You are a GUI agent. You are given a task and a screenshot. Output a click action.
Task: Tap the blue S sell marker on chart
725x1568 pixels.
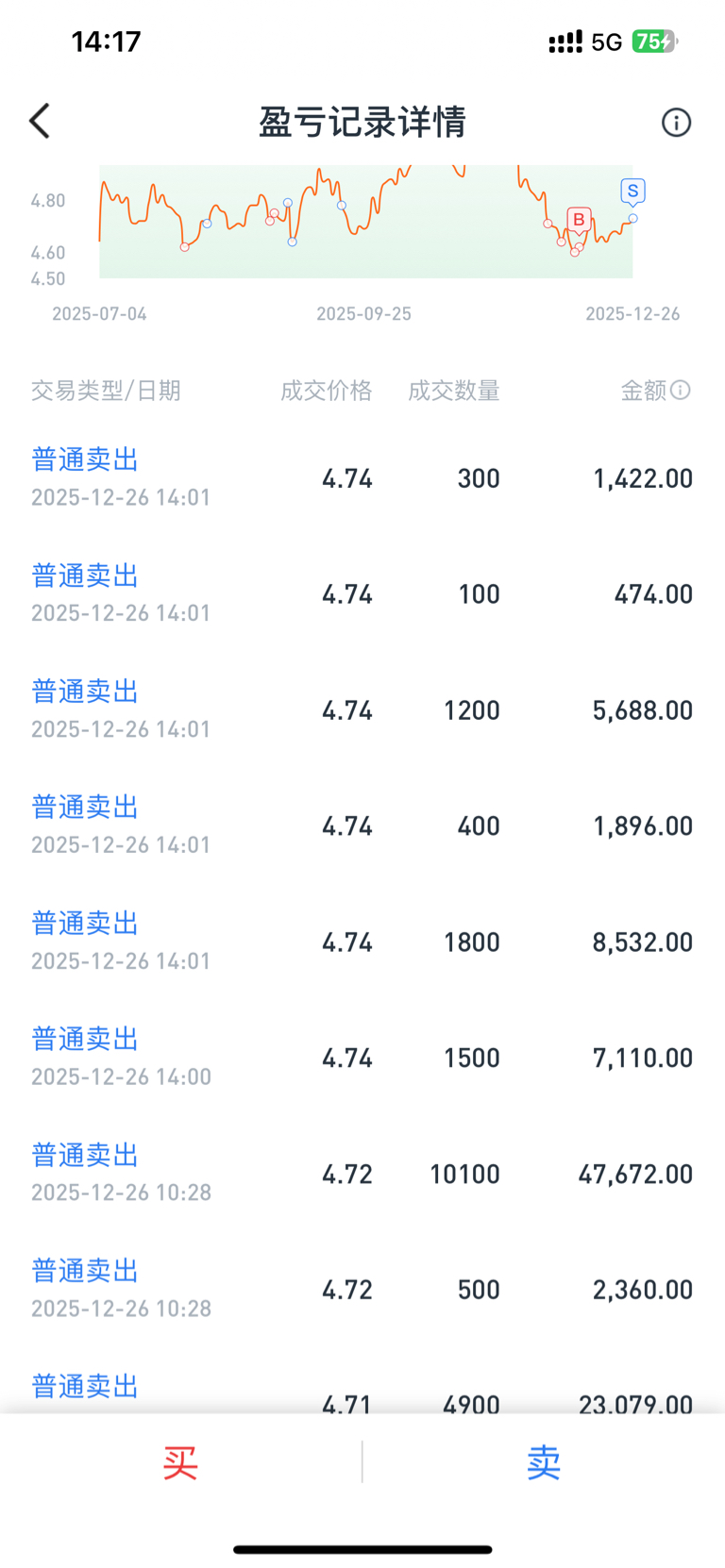(x=632, y=192)
